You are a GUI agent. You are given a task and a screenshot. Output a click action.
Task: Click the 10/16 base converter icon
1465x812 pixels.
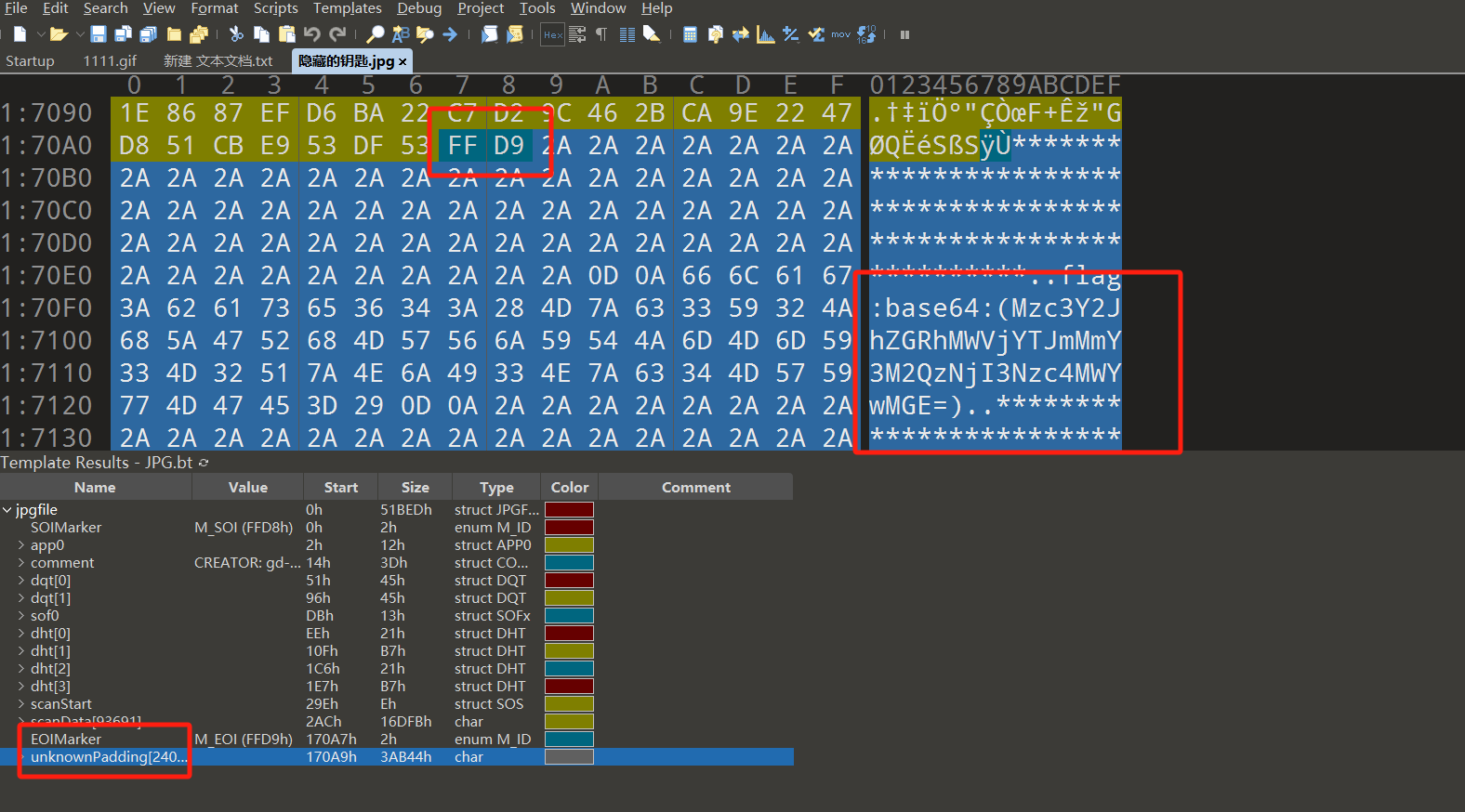tap(866, 34)
